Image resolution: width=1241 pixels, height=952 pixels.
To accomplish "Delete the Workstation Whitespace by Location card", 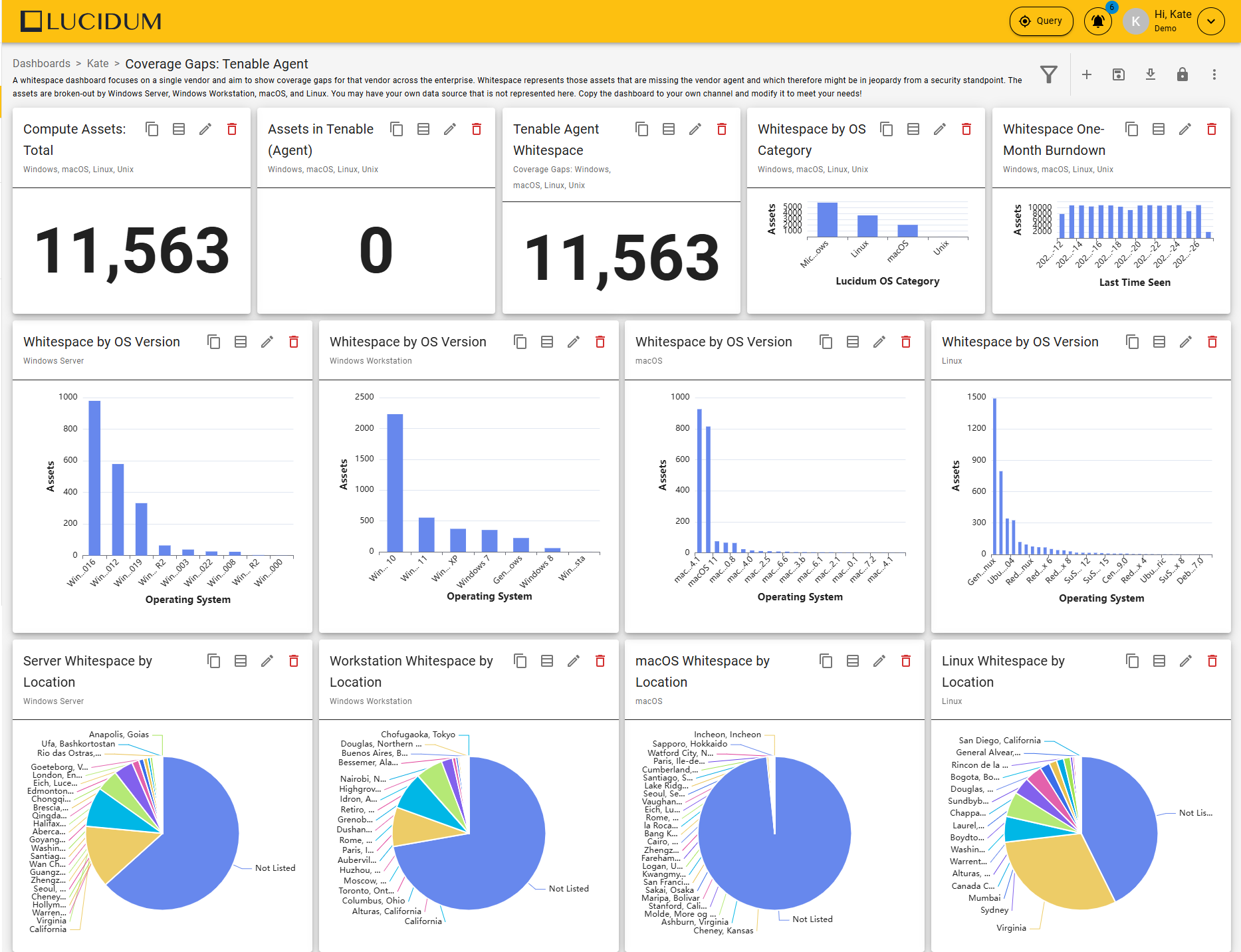I will click(x=600, y=661).
